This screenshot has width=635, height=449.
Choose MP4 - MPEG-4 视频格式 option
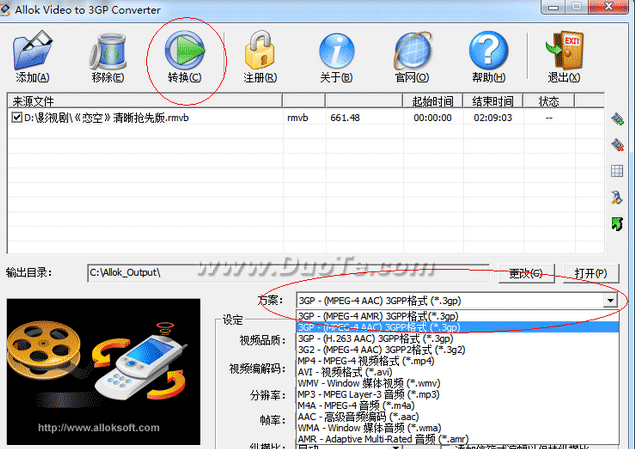458,361
